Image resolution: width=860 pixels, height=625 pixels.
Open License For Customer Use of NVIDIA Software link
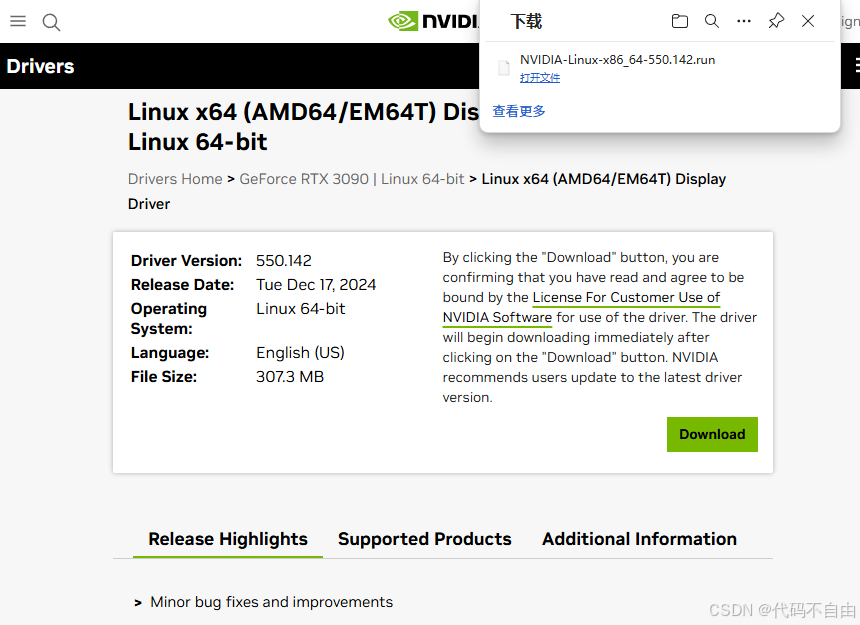[x=581, y=307]
